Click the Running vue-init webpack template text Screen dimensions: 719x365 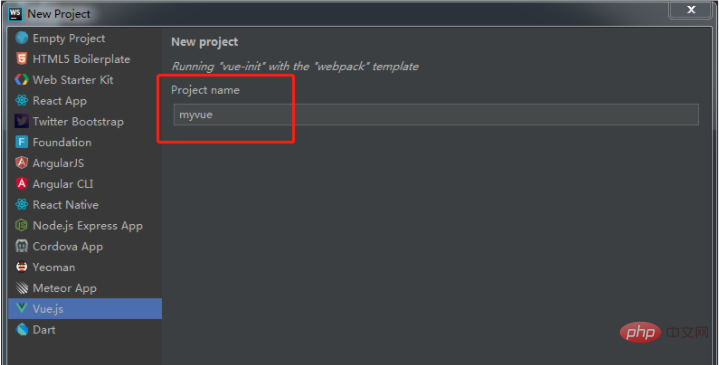pyautogui.click(x=295, y=66)
